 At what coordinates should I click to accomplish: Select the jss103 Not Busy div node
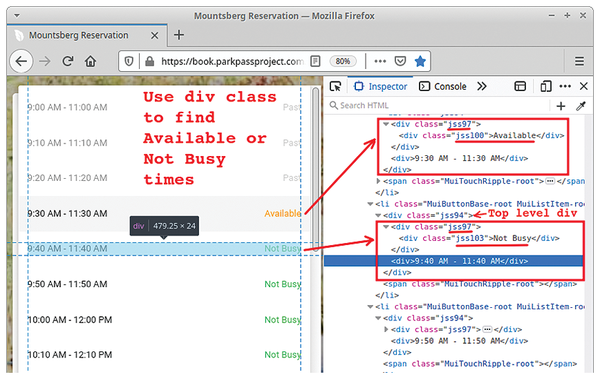479,238
